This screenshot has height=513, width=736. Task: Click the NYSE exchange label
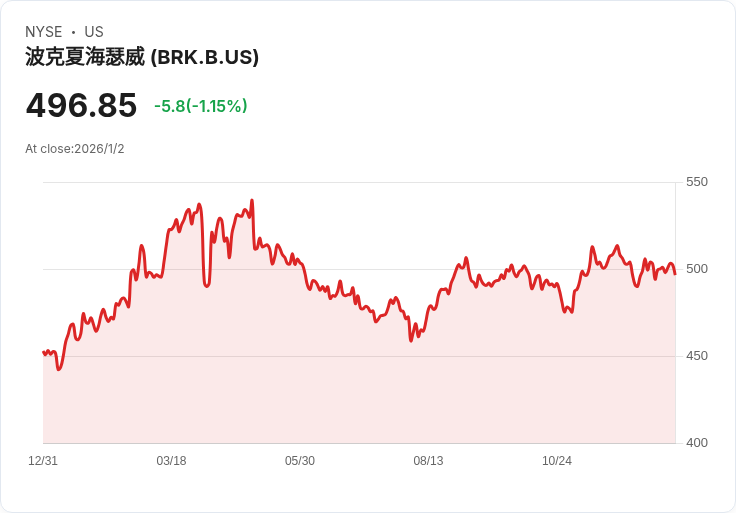(43, 32)
